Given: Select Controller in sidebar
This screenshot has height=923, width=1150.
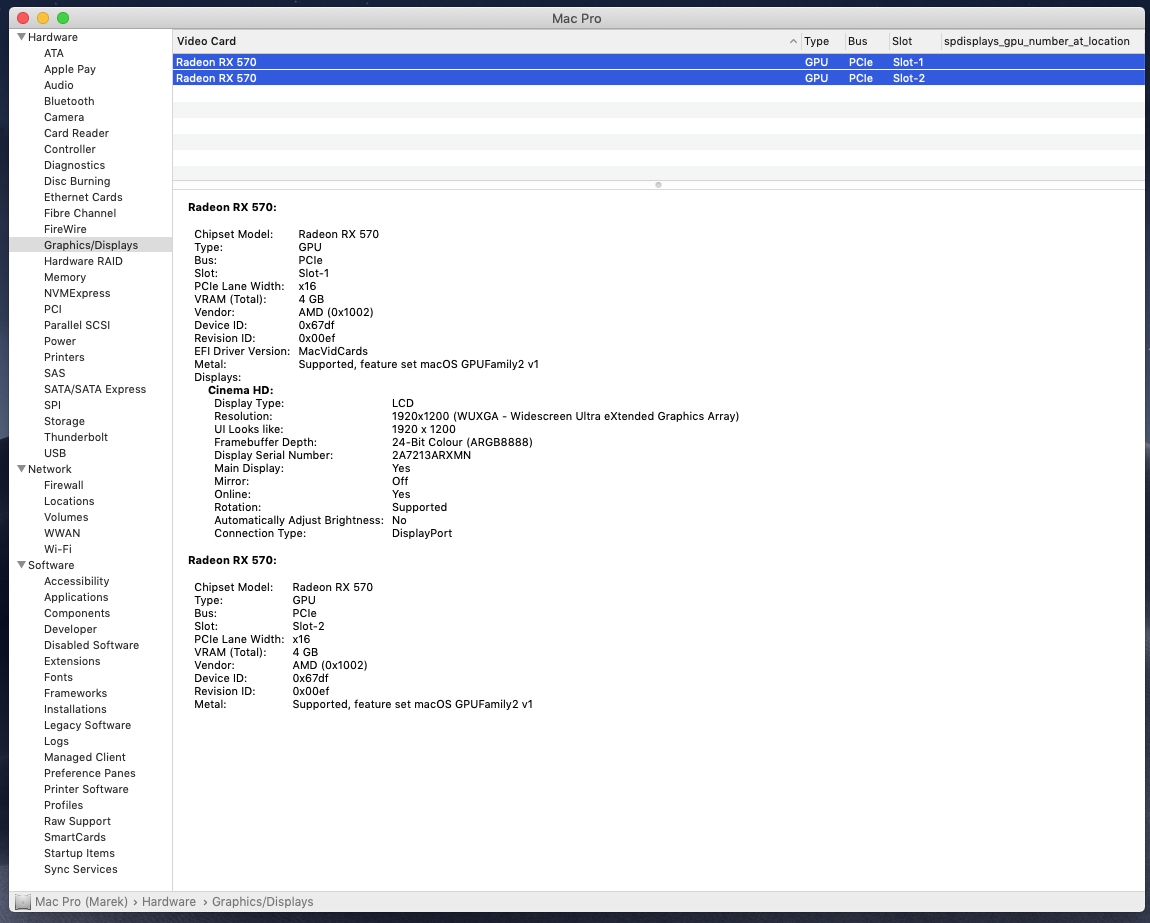Looking at the screenshot, I should point(70,149).
